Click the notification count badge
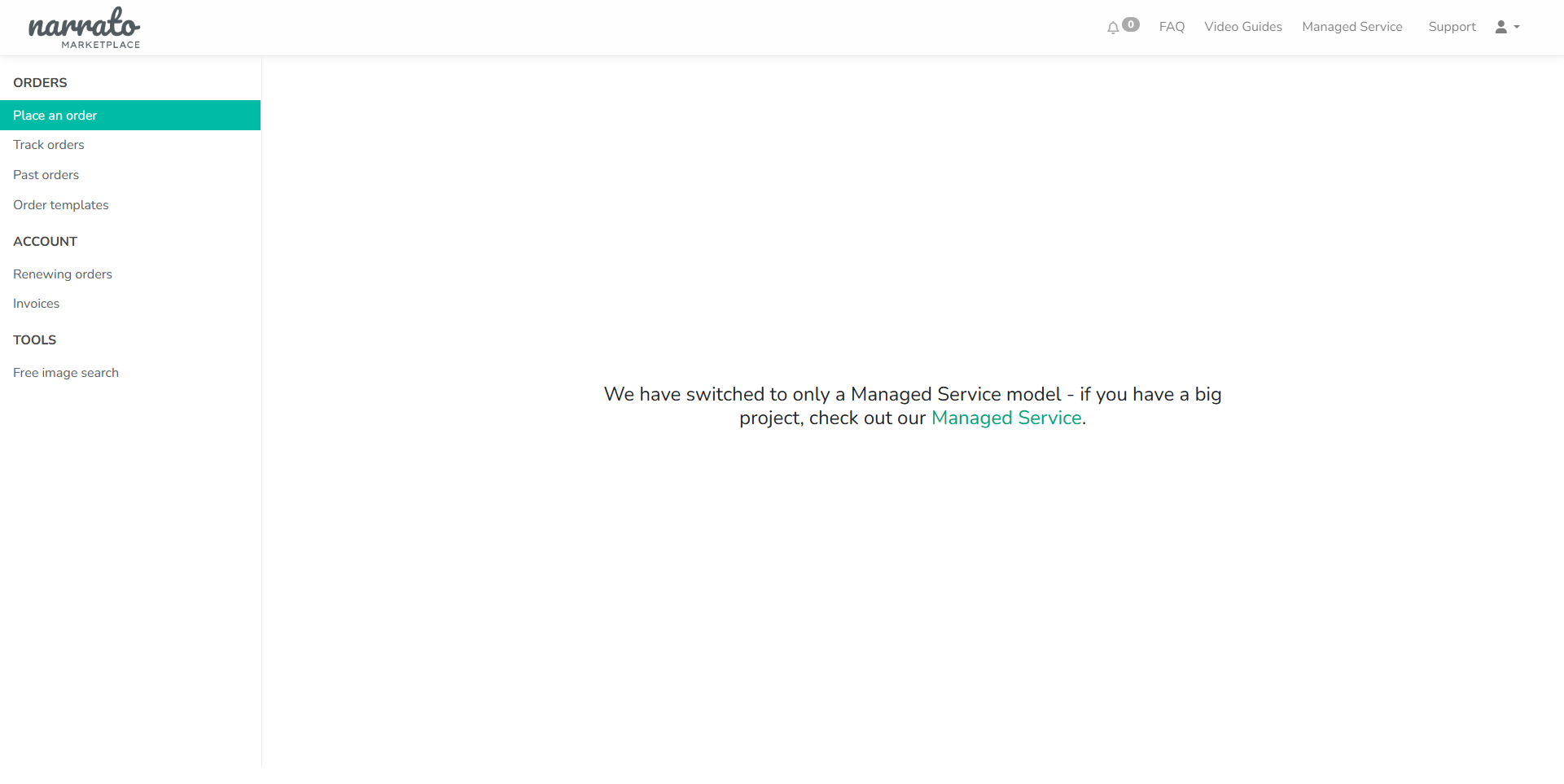1564x784 pixels. (1131, 24)
